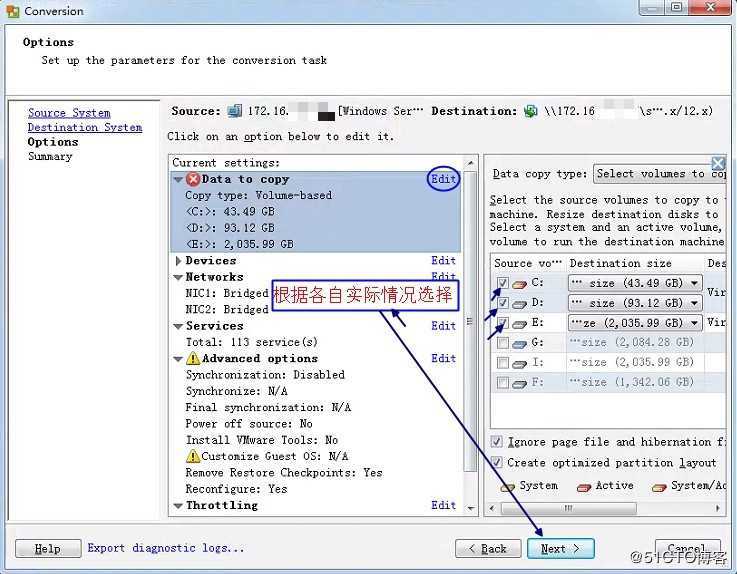Collapse the Services section
The width and height of the screenshot is (737, 574).
tap(178, 326)
